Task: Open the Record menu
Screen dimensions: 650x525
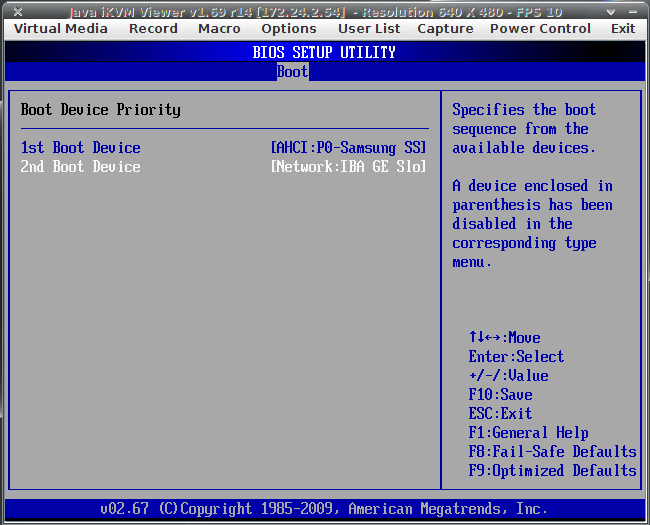Action: tap(153, 29)
